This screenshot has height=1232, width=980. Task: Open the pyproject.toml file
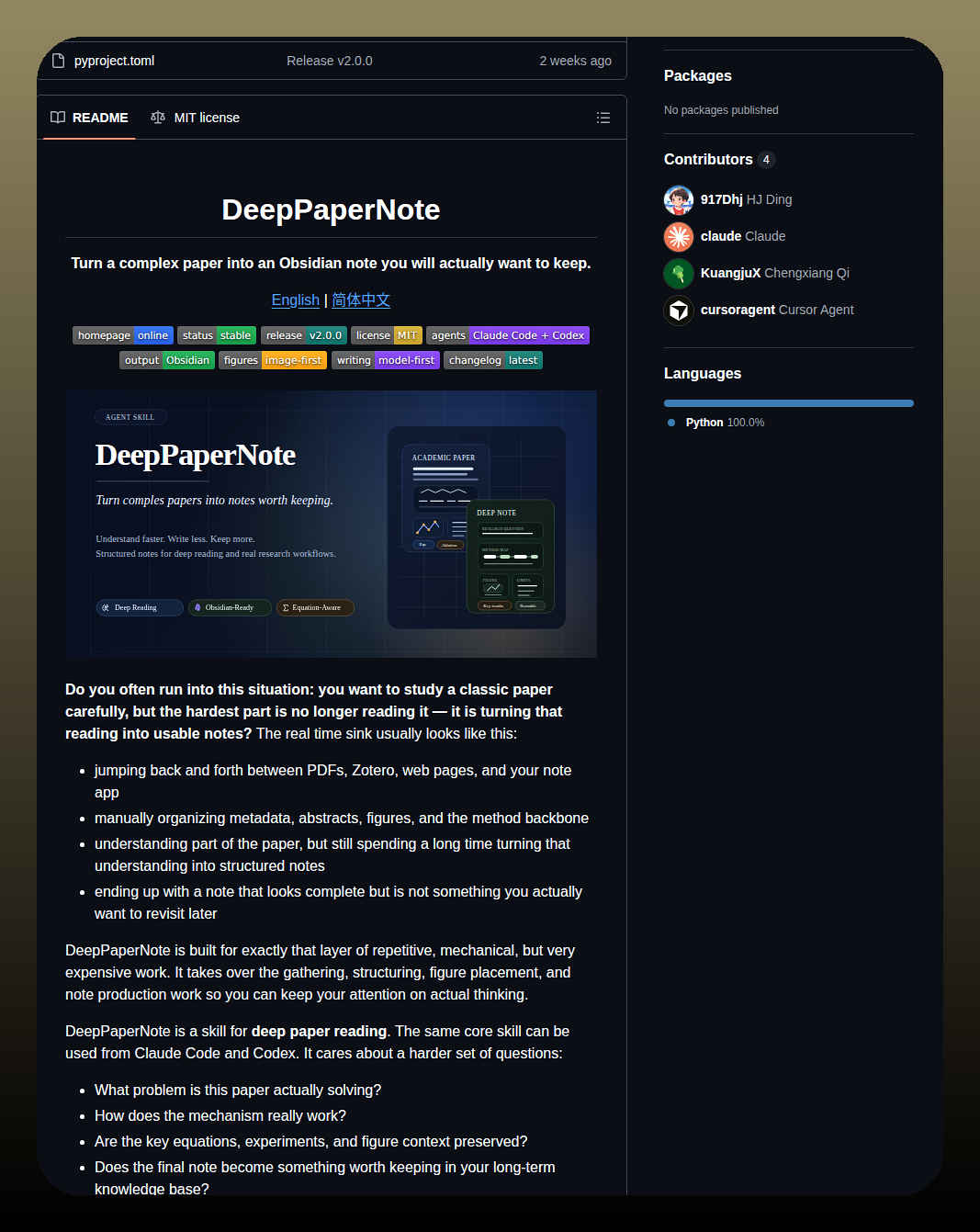point(114,61)
